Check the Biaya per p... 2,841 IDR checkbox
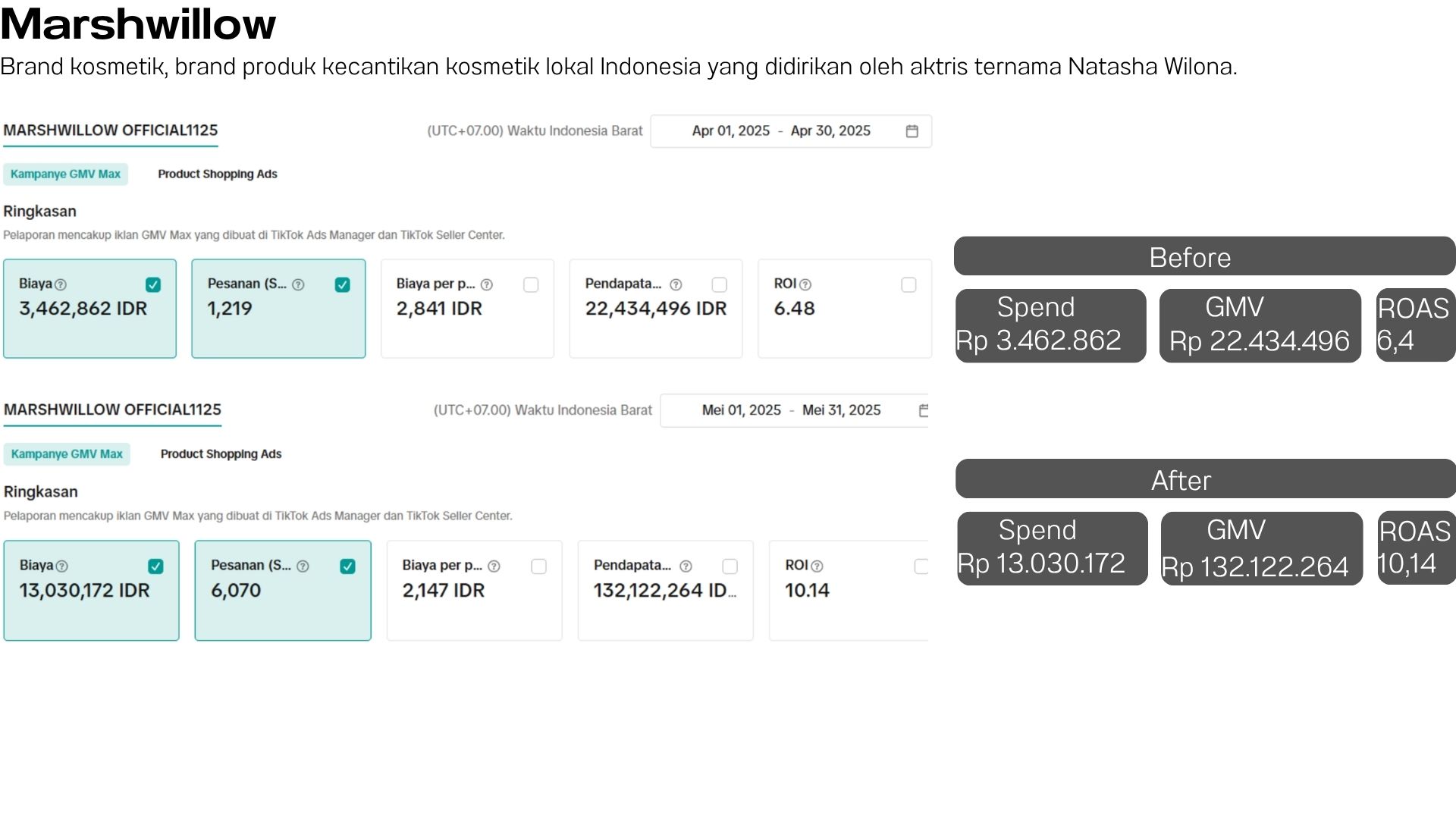This screenshot has width=1456, height=819. [x=531, y=284]
